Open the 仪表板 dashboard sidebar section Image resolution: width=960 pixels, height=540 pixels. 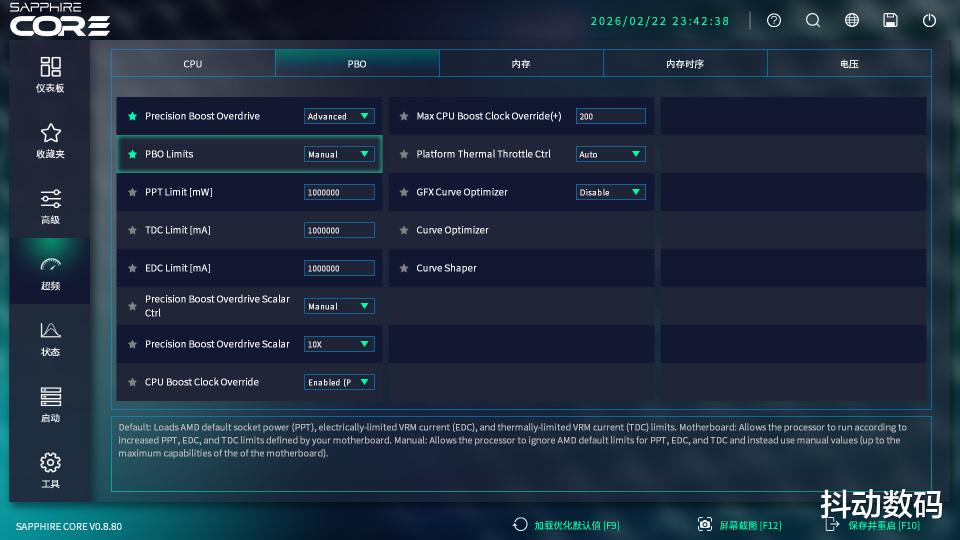pos(50,74)
